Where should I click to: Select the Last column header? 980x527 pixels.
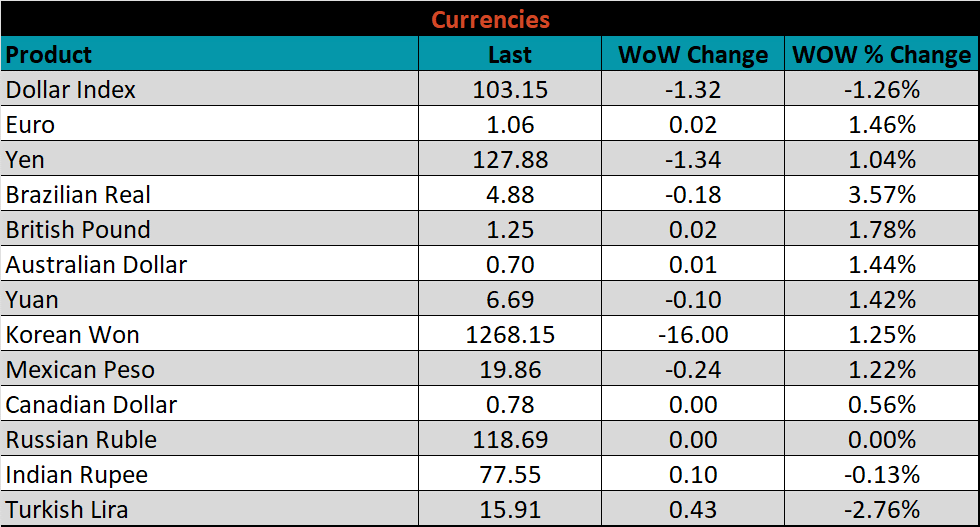click(x=510, y=54)
